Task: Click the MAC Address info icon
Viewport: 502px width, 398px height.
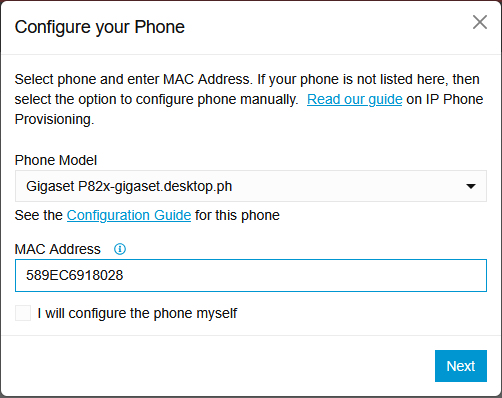Action: pyautogui.click(x=120, y=249)
